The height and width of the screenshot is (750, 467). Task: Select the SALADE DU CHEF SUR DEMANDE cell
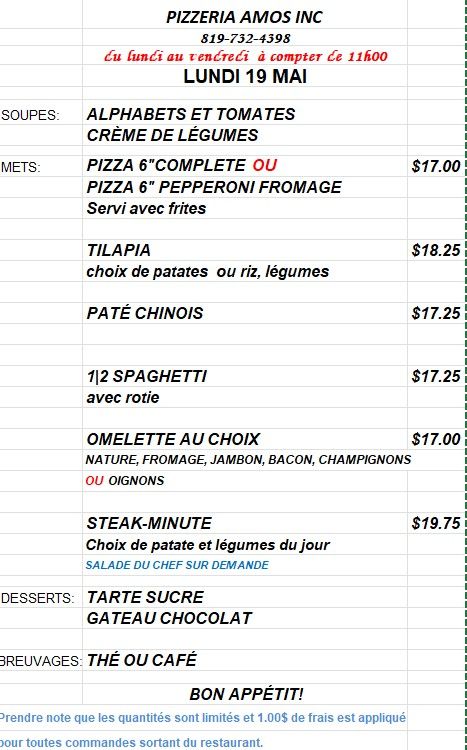pos(245,565)
